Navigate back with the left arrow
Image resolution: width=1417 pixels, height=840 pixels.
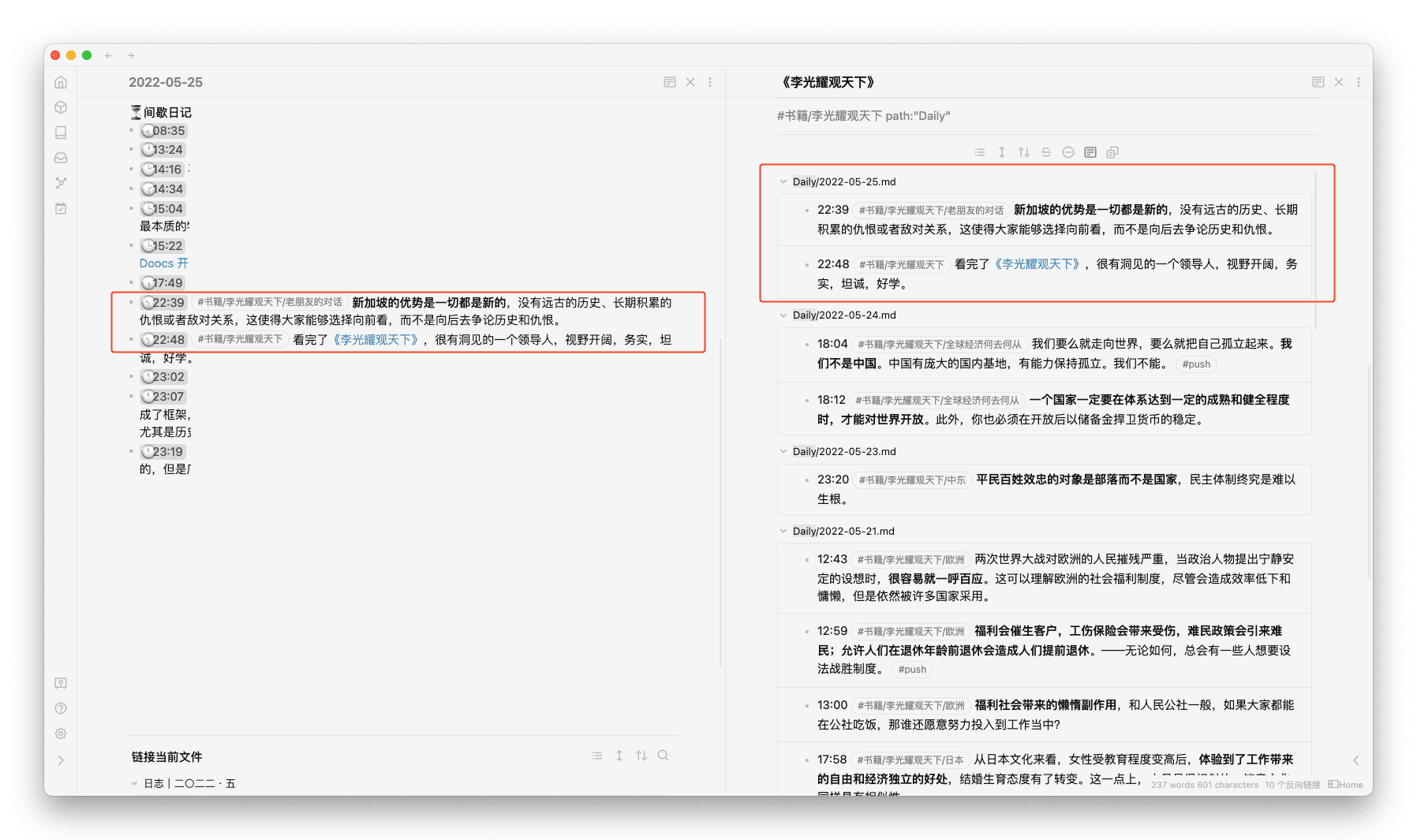point(108,55)
